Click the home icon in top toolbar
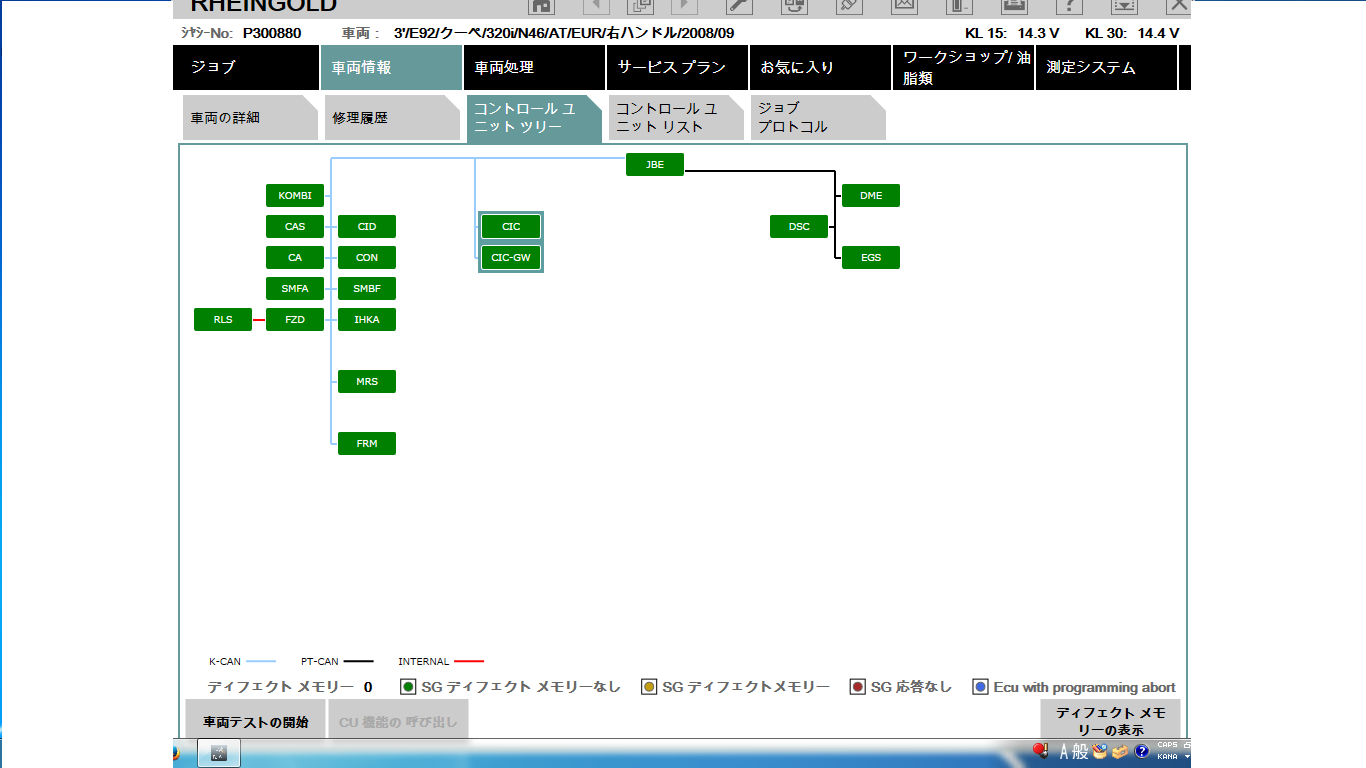 point(541,5)
